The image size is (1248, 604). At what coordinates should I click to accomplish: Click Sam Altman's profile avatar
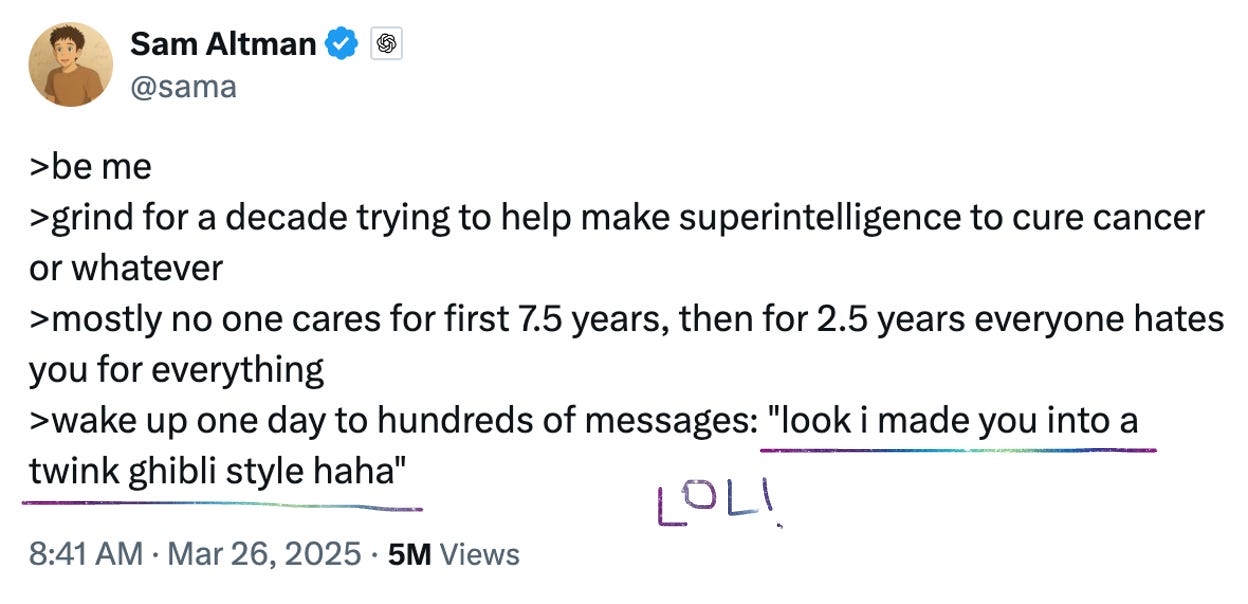(x=70, y=64)
